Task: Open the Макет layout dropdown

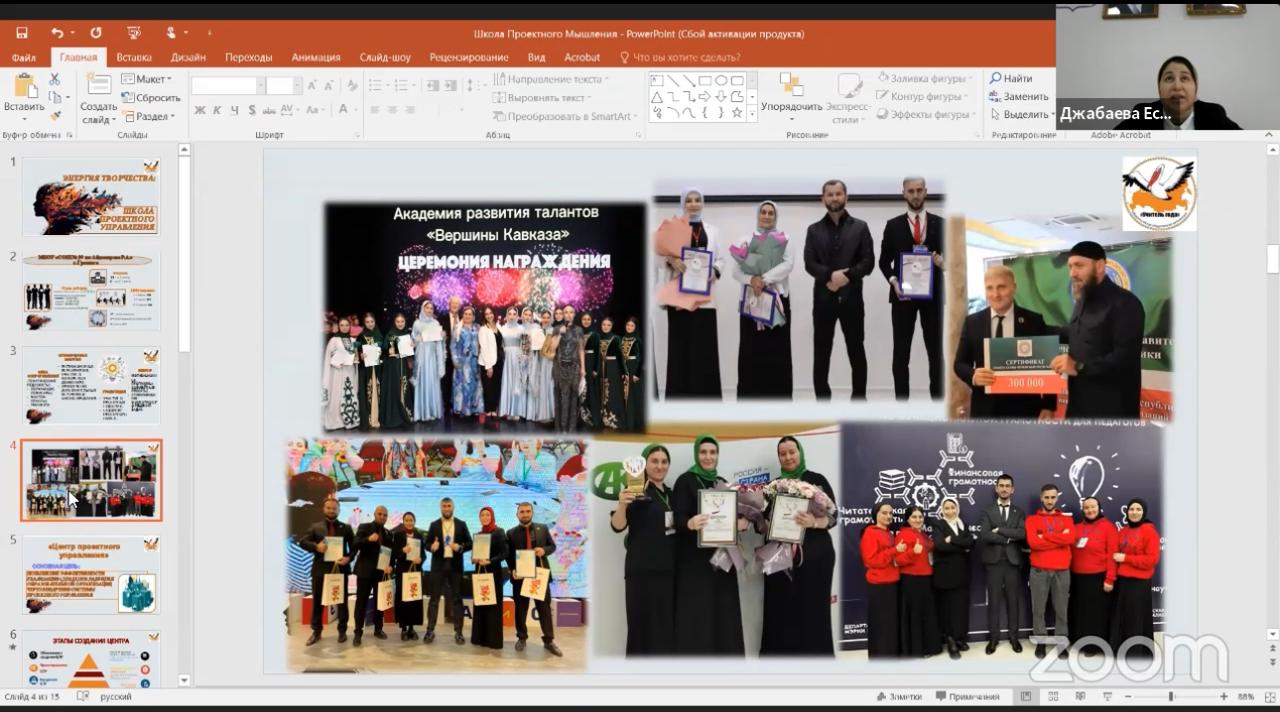Action: tap(147, 79)
